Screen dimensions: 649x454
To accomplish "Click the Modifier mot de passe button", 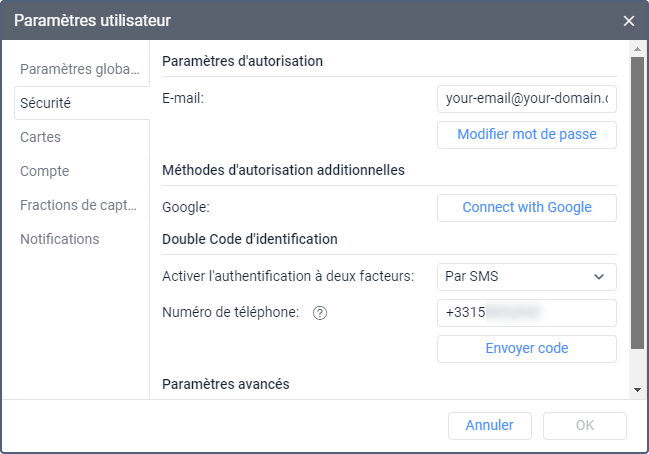I will (x=526, y=134).
